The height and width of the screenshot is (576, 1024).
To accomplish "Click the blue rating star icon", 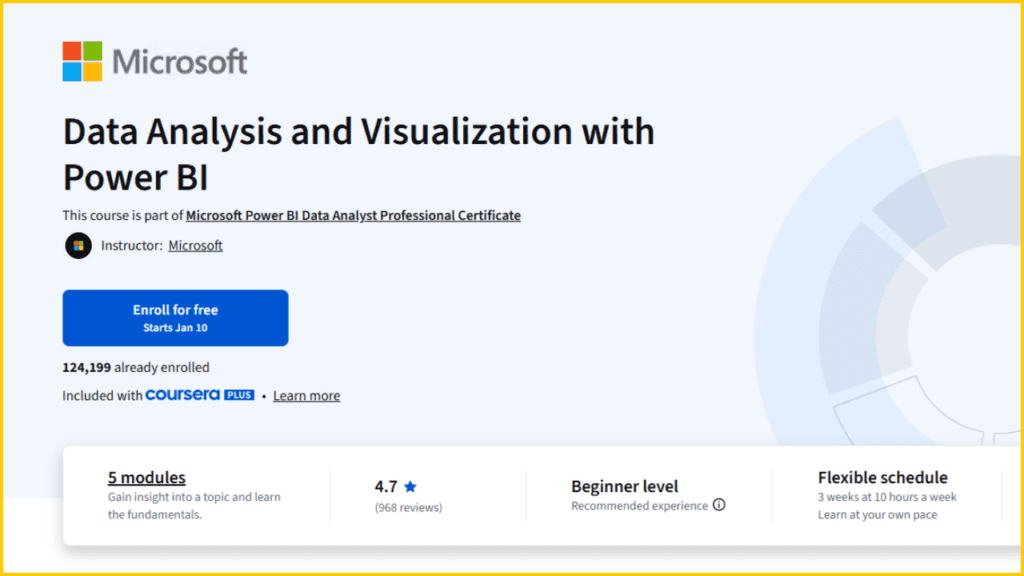I will pos(410,487).
